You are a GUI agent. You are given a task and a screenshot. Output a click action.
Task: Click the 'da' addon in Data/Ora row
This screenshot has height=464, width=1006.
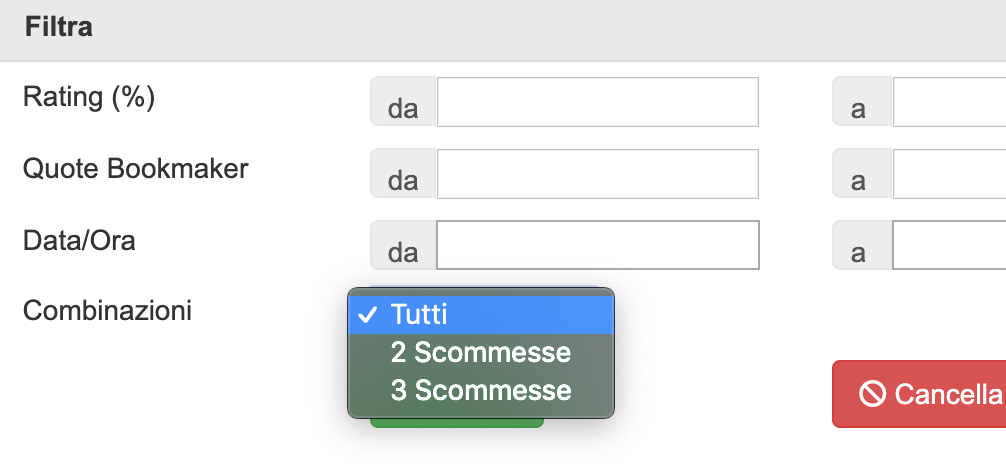(404, 245)
